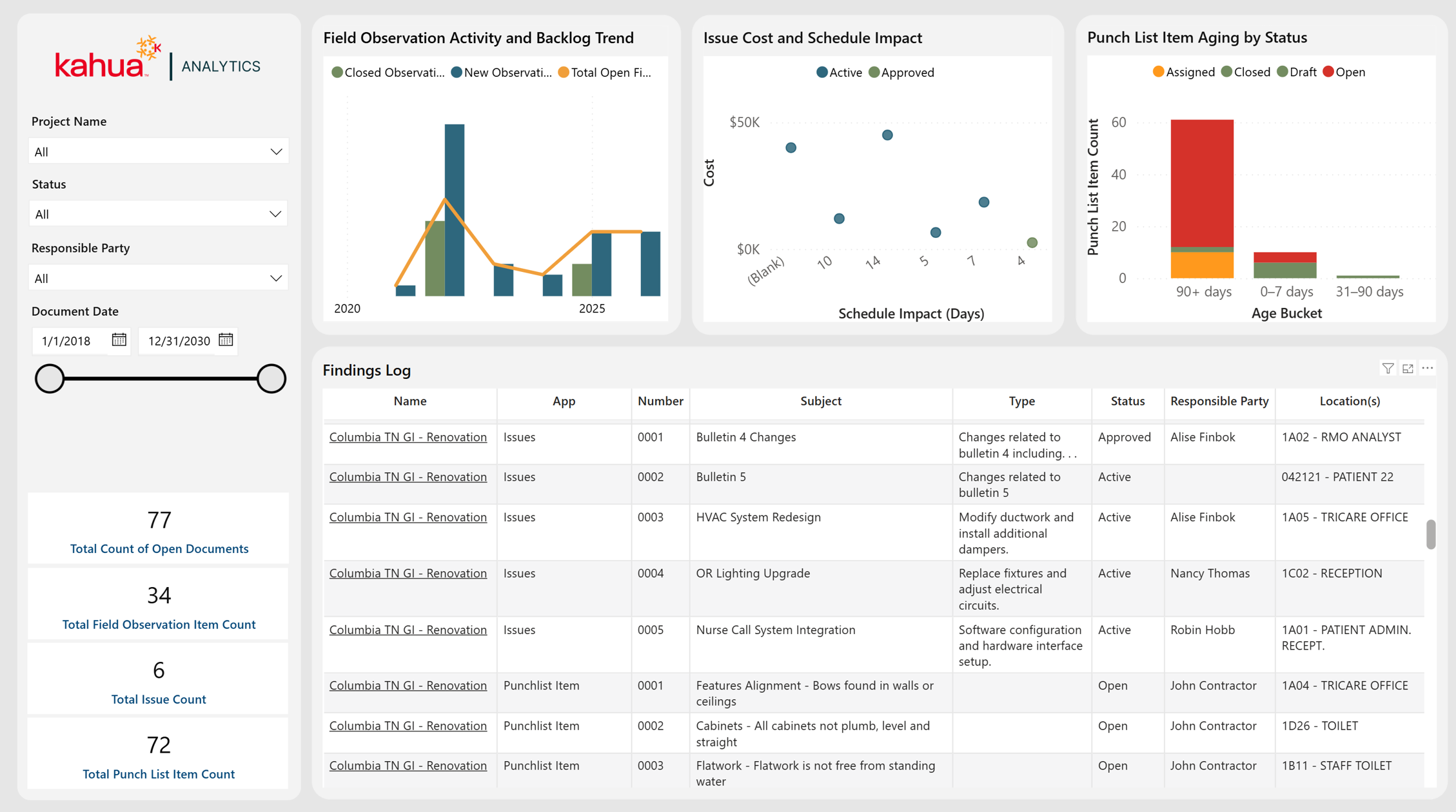1456x812 pixels.
Task: Sort by the Subject column header
Action: pyautogui.click(x=821, y=401)
